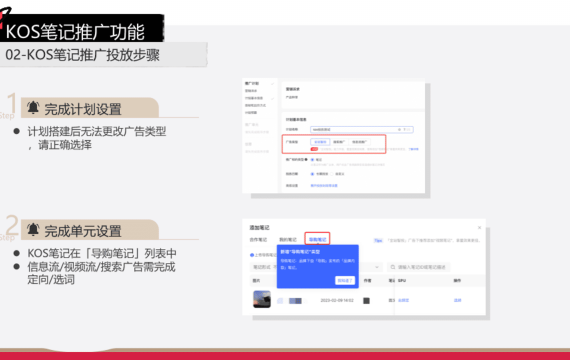
Task: Dismiss the blue tooltip with 我知道了
Action: 345,280
